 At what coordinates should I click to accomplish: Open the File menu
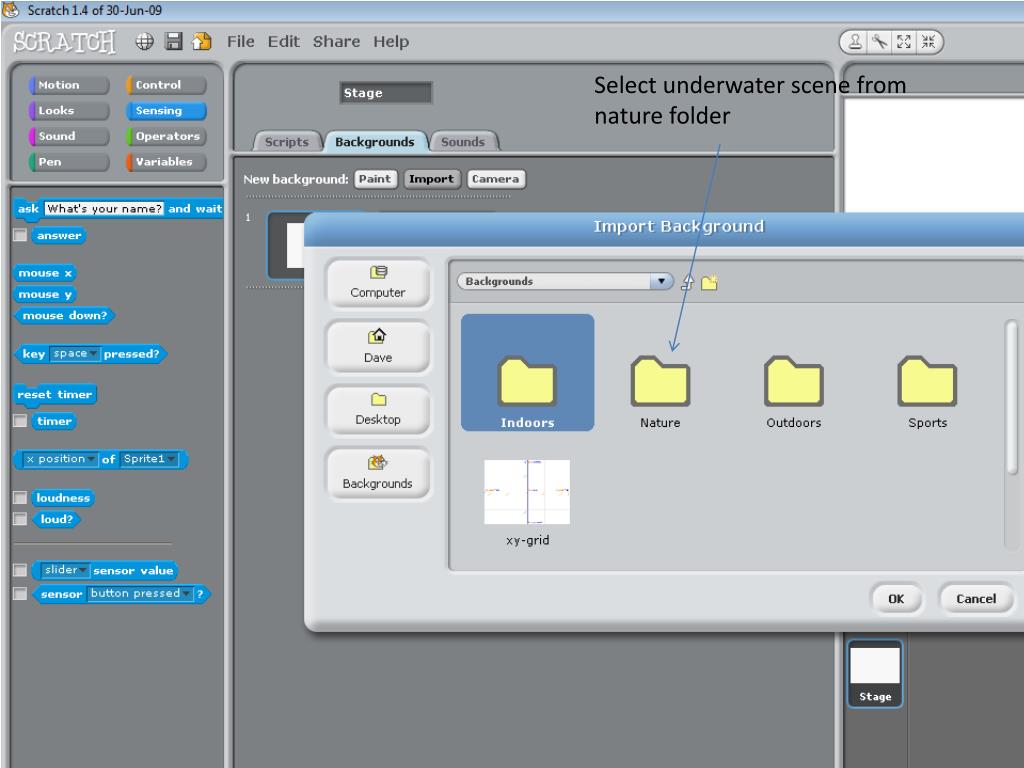(240, 42)
